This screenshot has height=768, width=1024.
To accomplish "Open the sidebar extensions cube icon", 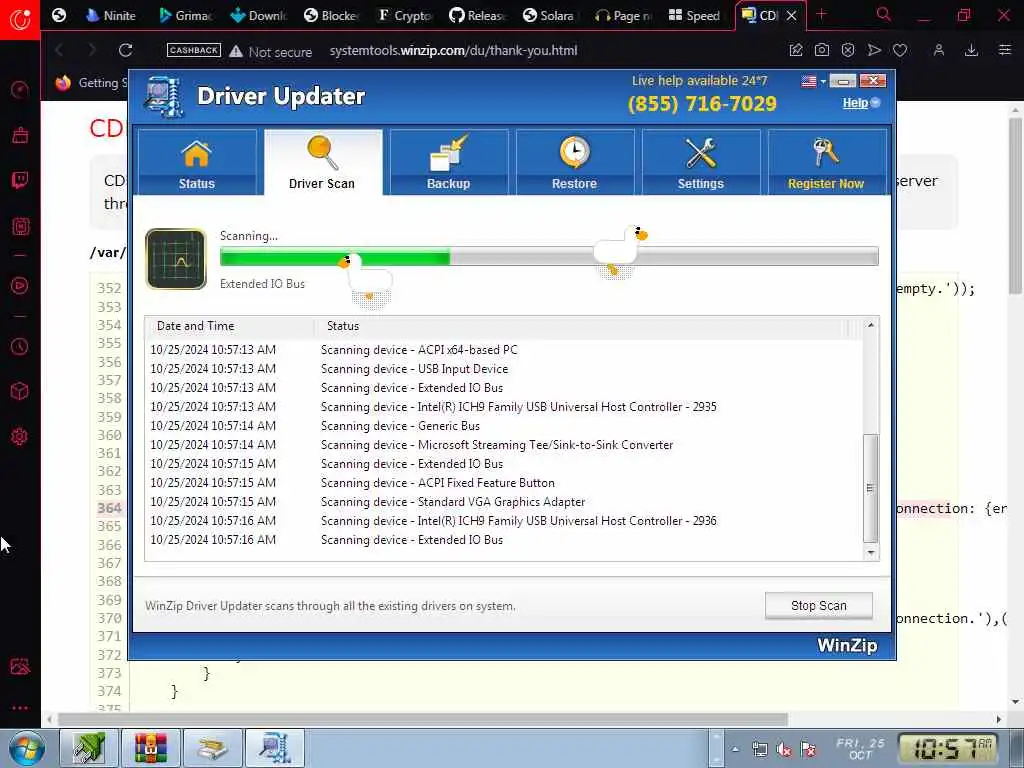I will click(x=20, y=391).
